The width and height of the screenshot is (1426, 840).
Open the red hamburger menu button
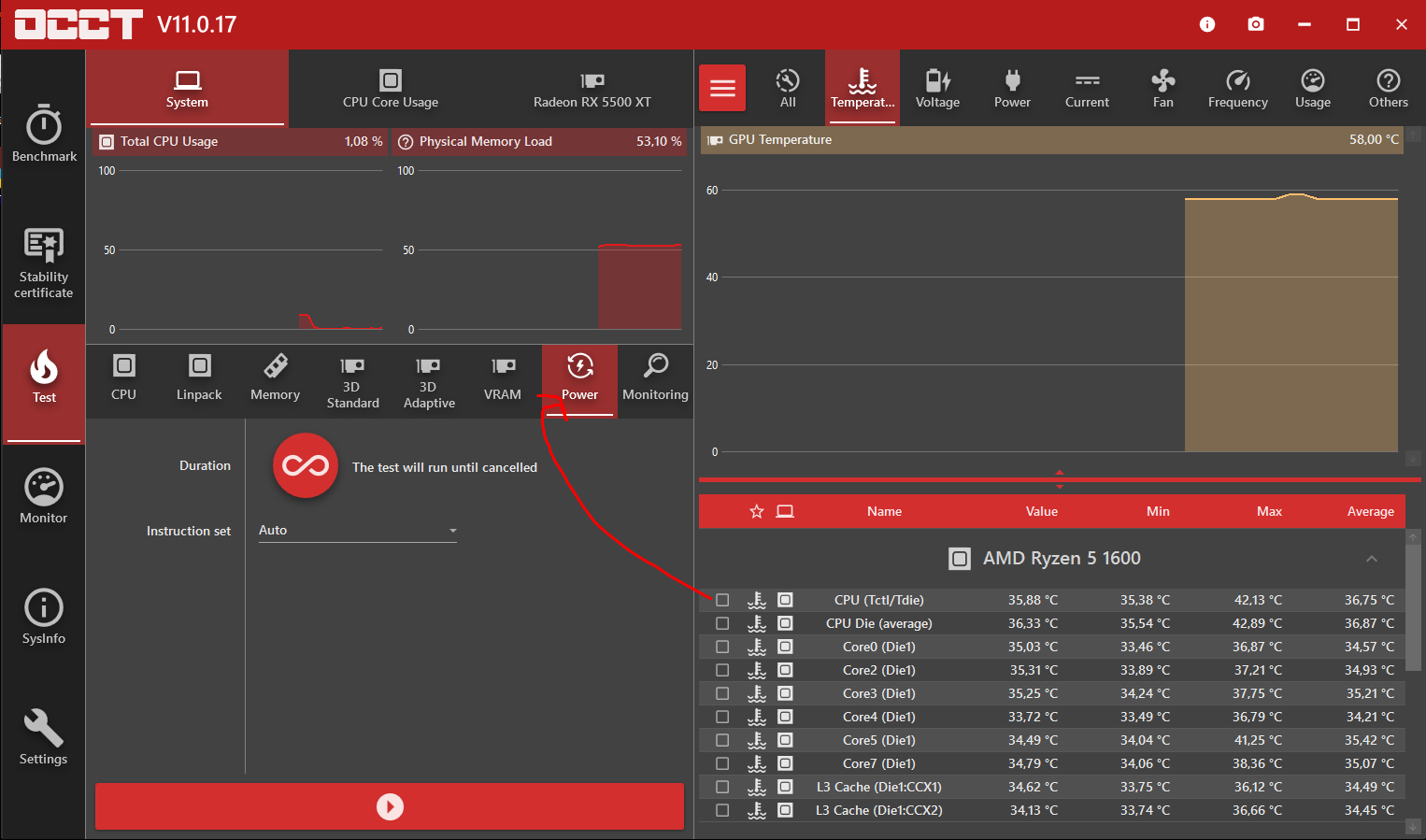[x=722, y=89]
